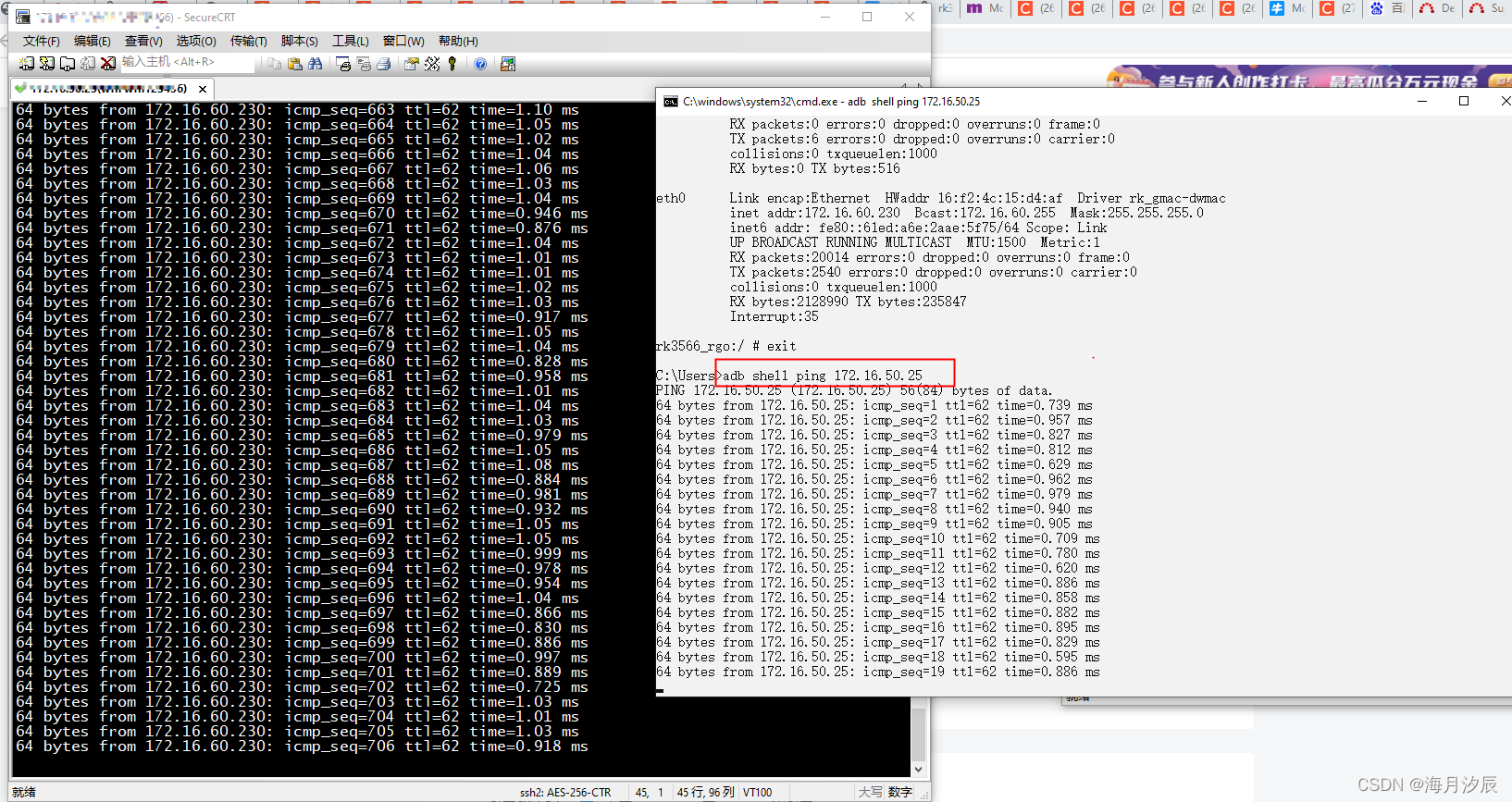Open the Help question mark icon
1512x802 pixels.
coord(480,63)
